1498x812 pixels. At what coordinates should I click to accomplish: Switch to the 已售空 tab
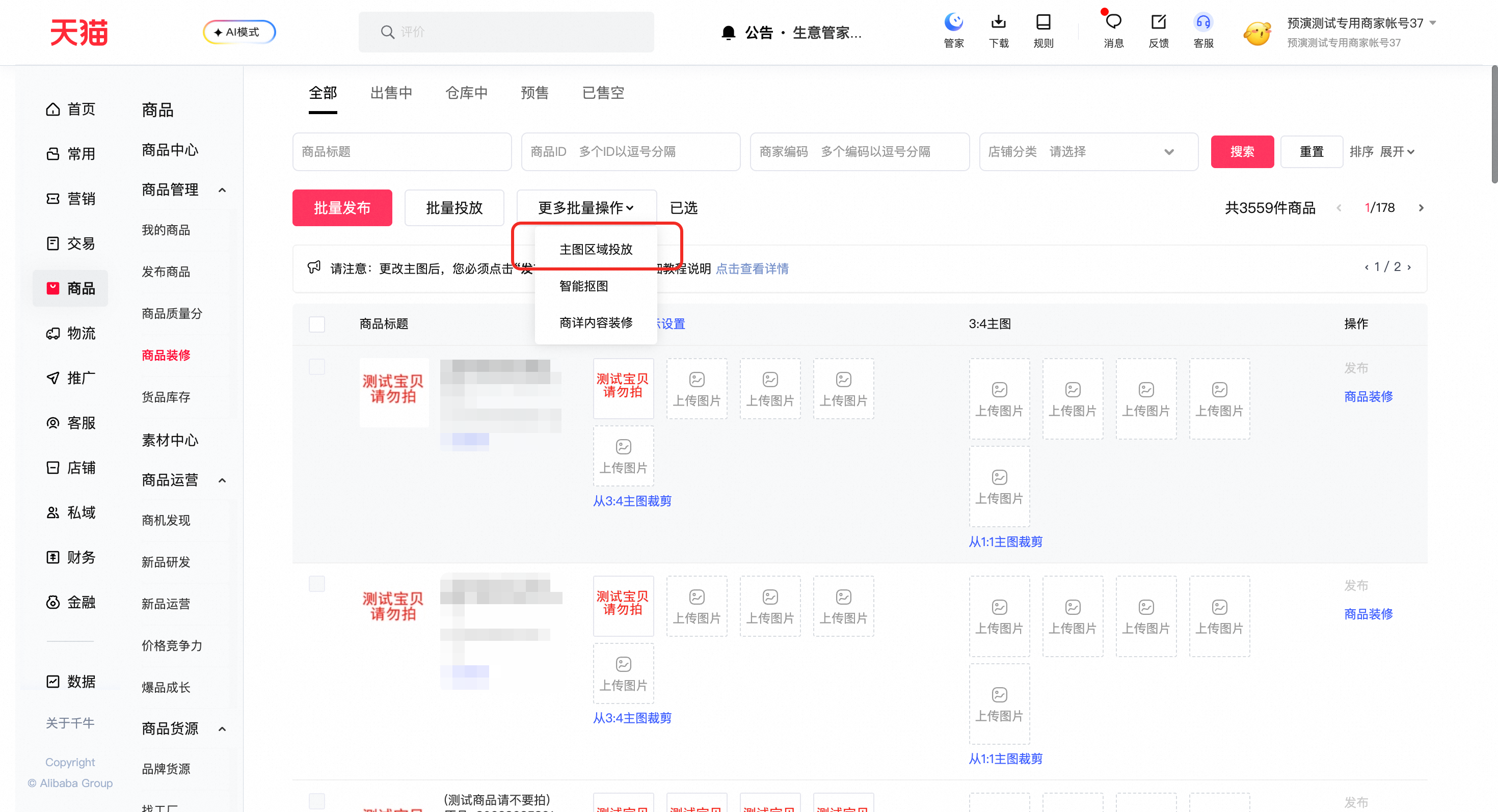tap(603, 93)
